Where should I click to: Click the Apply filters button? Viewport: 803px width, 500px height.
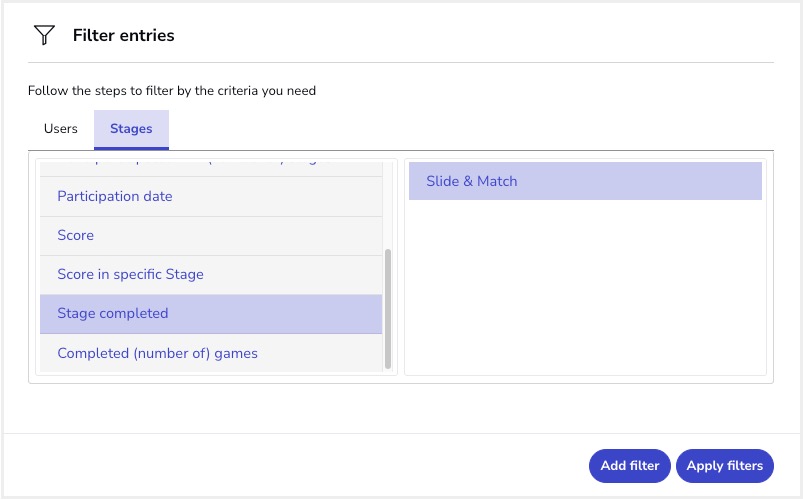pos(724,466)
